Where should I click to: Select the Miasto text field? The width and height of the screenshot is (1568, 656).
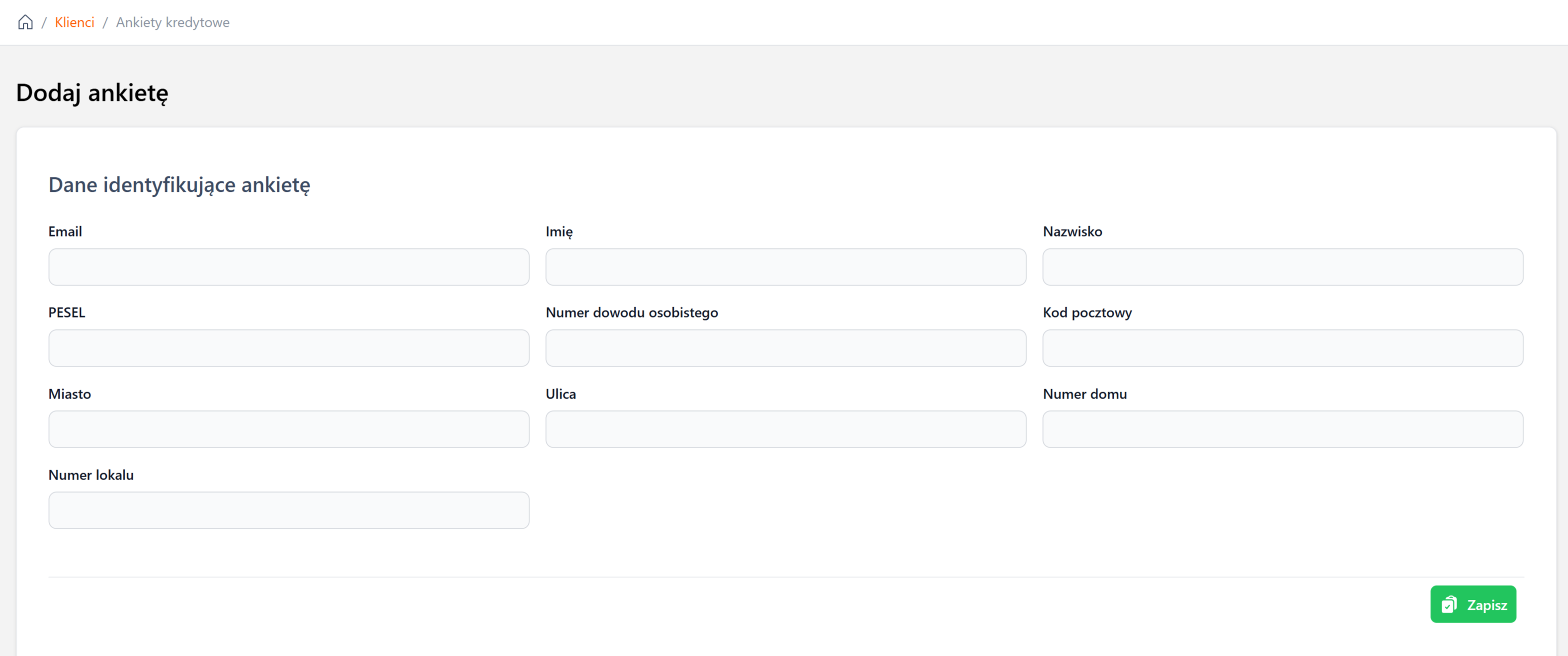click(289, 429)
